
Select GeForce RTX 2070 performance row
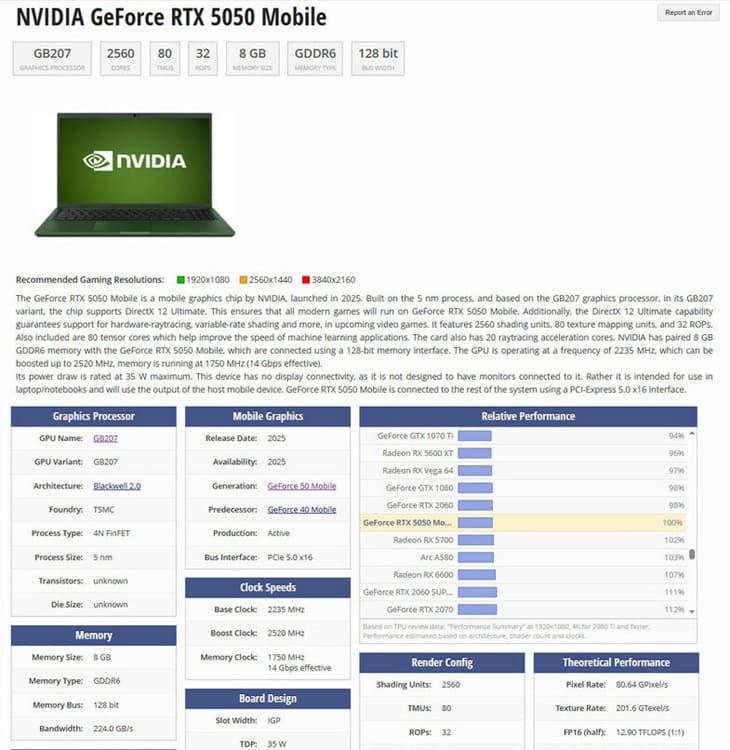[523, 609]
